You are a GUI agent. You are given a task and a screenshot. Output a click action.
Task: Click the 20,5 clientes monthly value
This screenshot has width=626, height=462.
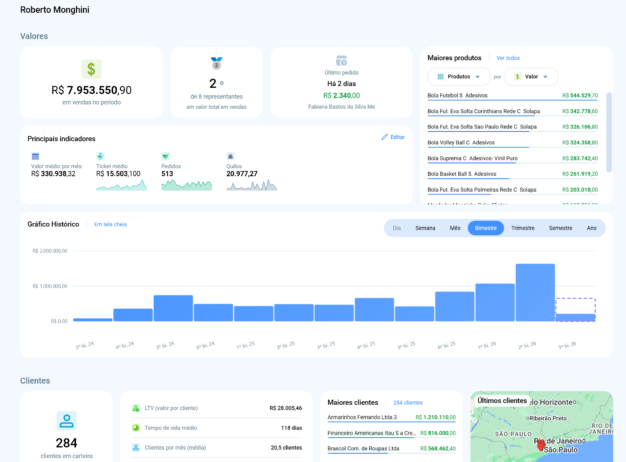tap(286, 448)
